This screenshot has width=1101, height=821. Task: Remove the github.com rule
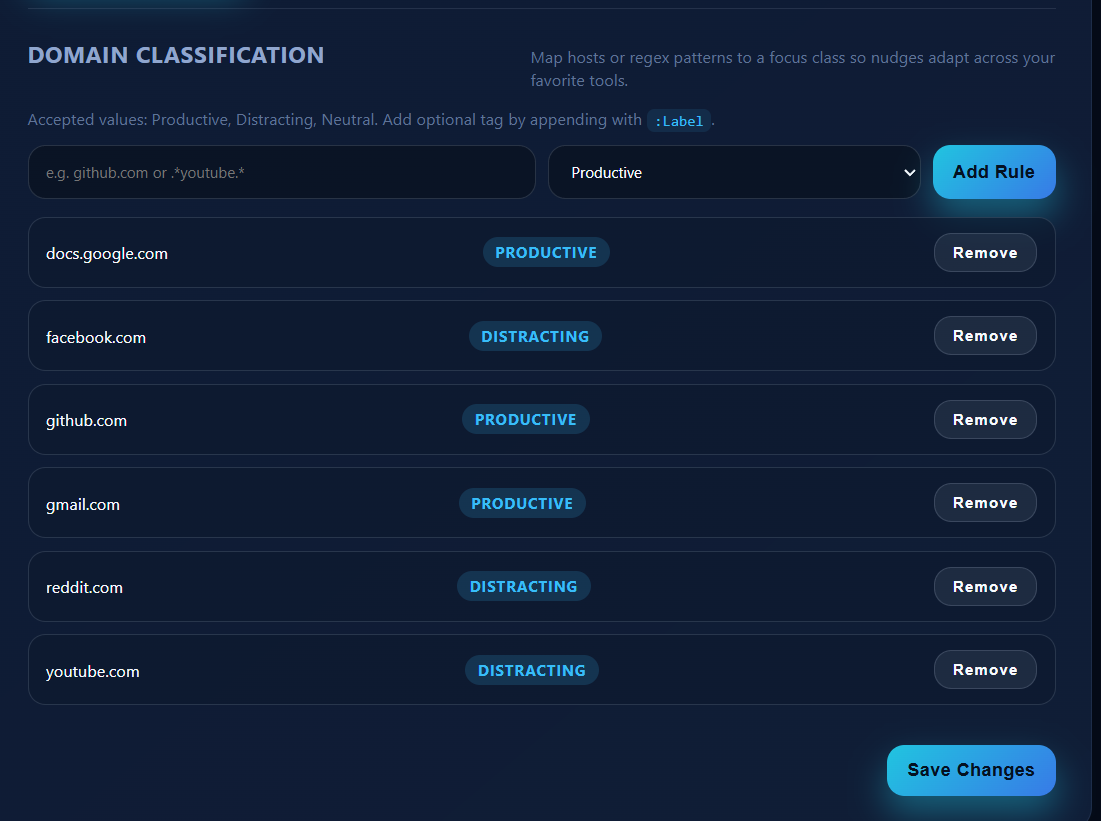984,420
